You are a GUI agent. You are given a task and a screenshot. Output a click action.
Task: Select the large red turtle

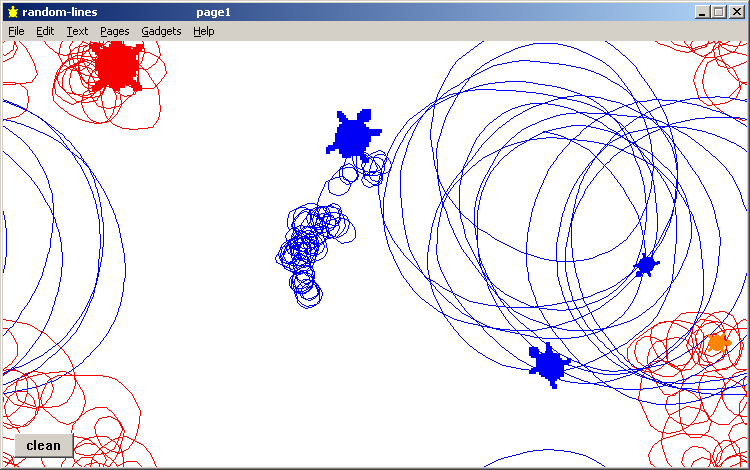pos(117,66)
